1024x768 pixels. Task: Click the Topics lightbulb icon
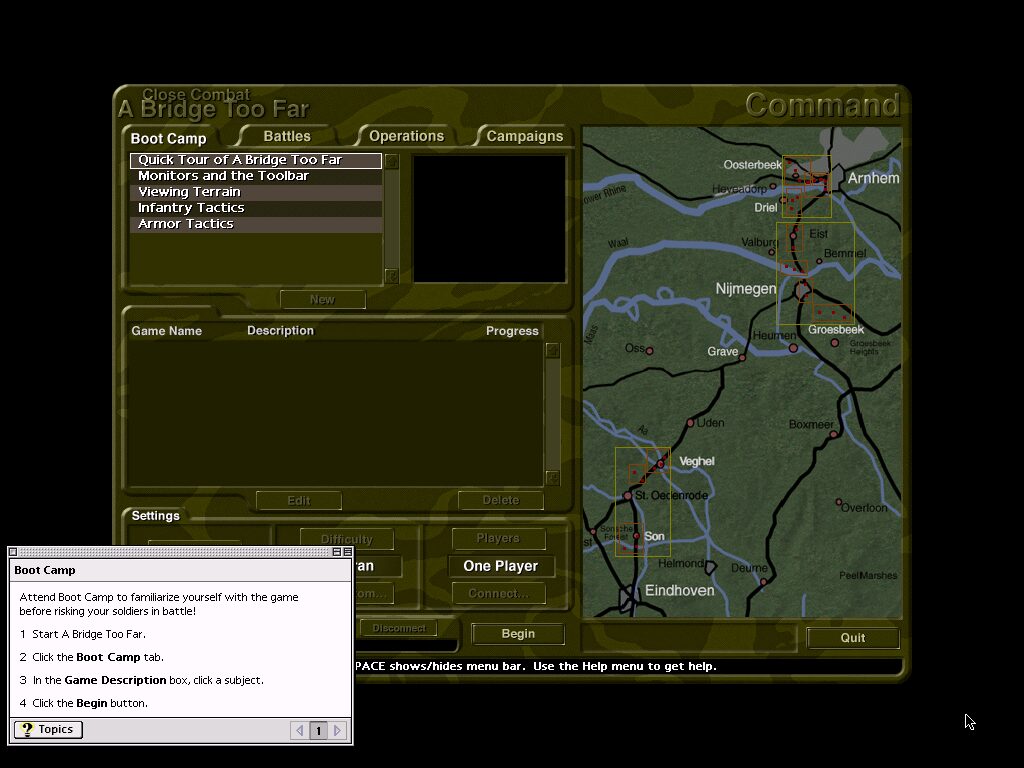click(x=25, y=729)
